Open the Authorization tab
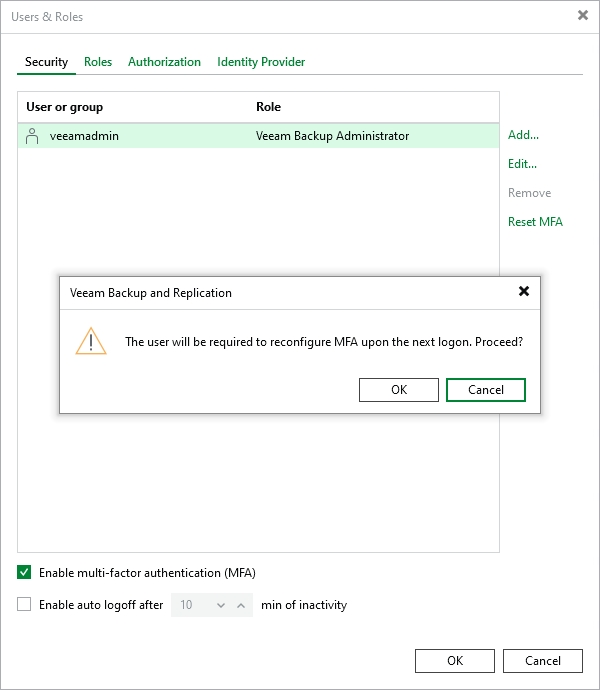The image size is (600, 690). (164, 62)
